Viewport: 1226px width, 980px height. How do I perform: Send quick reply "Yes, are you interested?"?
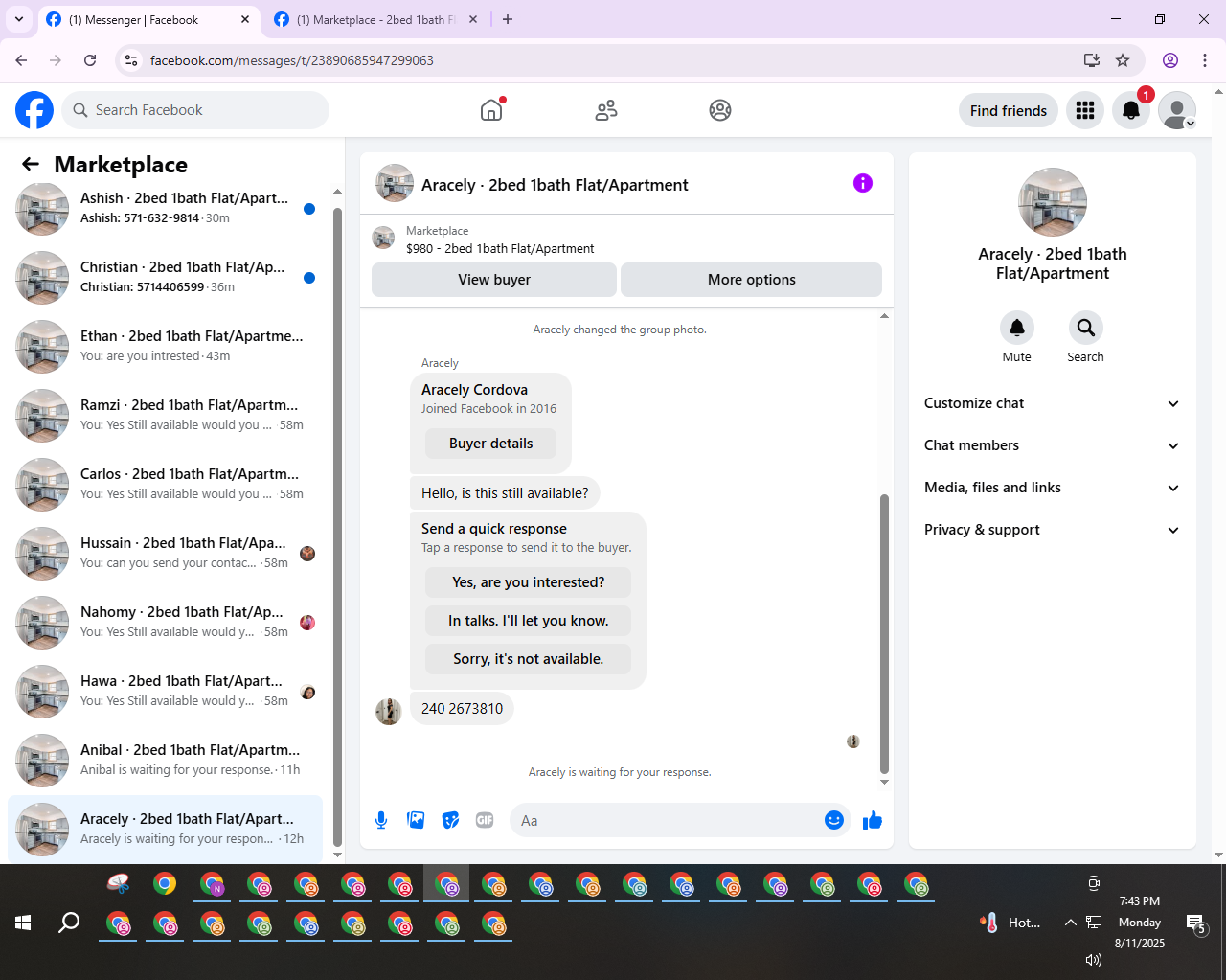tap(529, 582)
